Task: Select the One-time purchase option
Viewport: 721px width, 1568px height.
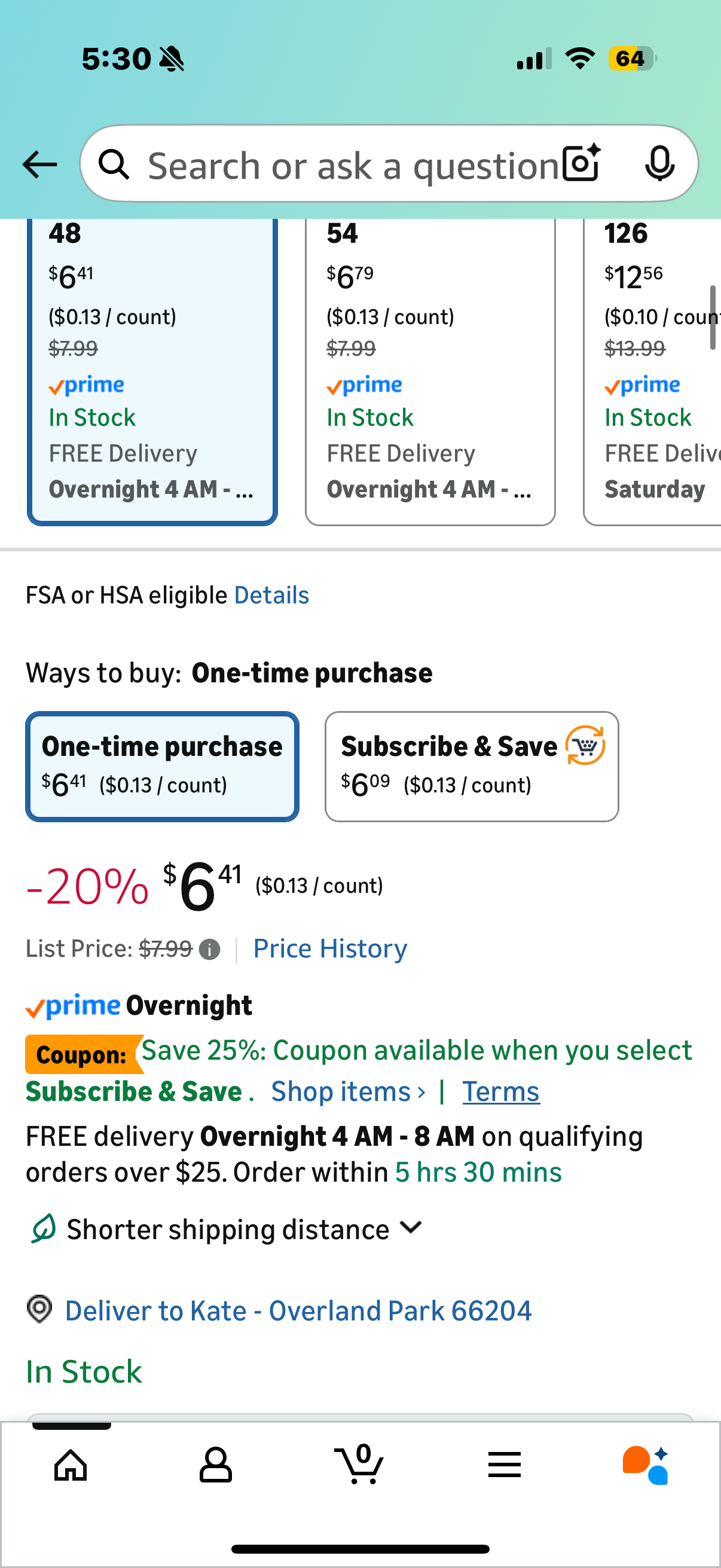Action: pyautogui.click(x=162, y=766)
